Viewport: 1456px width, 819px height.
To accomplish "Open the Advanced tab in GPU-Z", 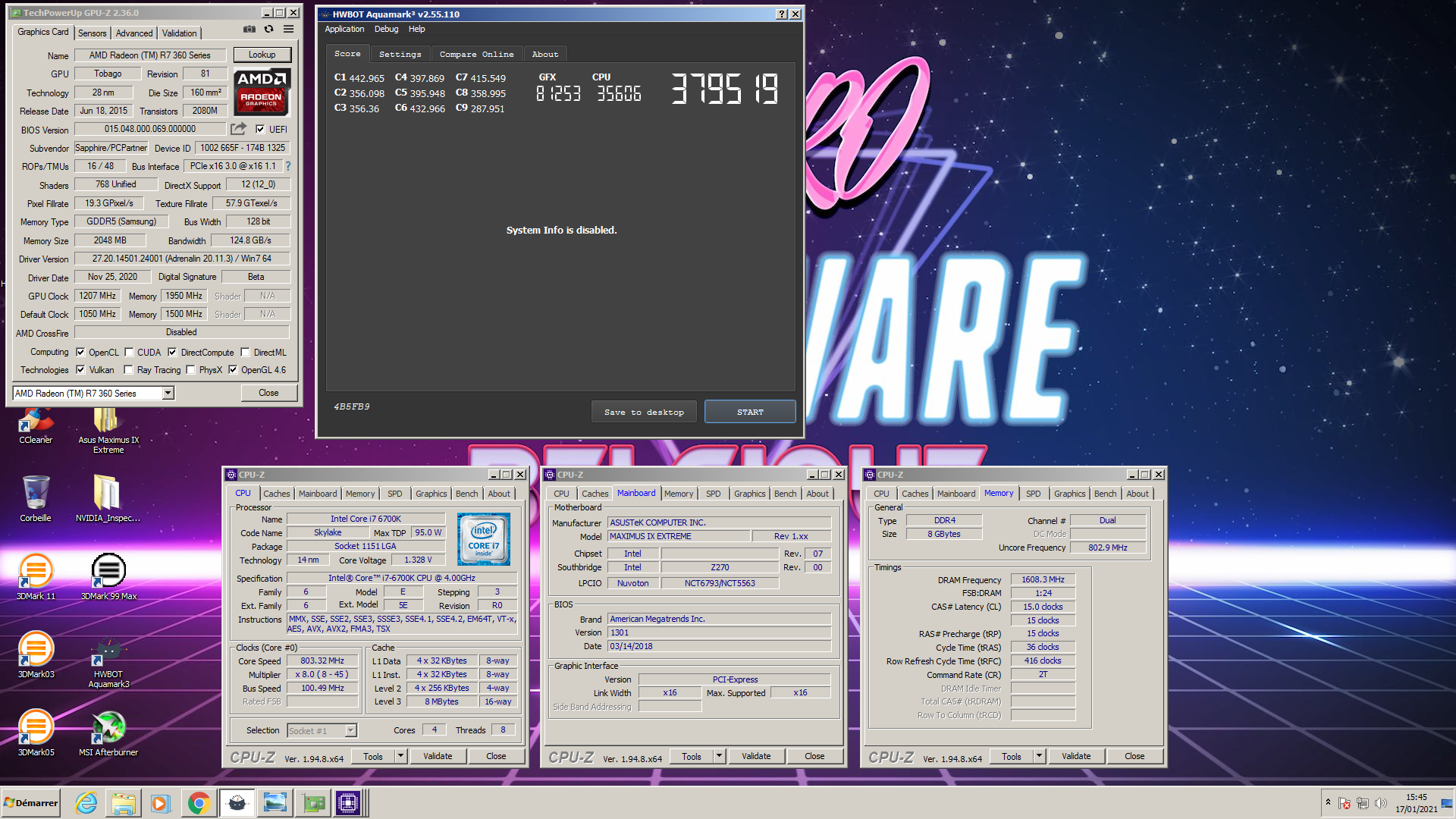I will 134,33.
